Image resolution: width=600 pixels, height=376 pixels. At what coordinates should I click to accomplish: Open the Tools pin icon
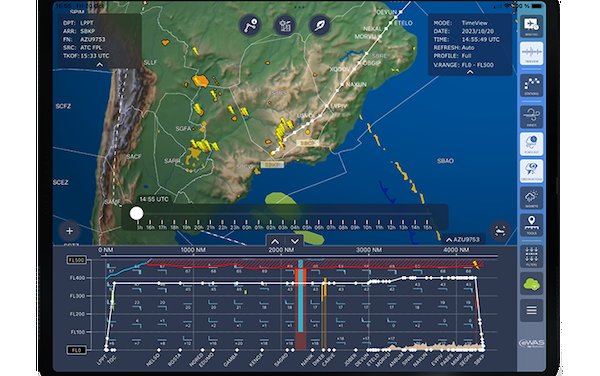coord(532,225)
